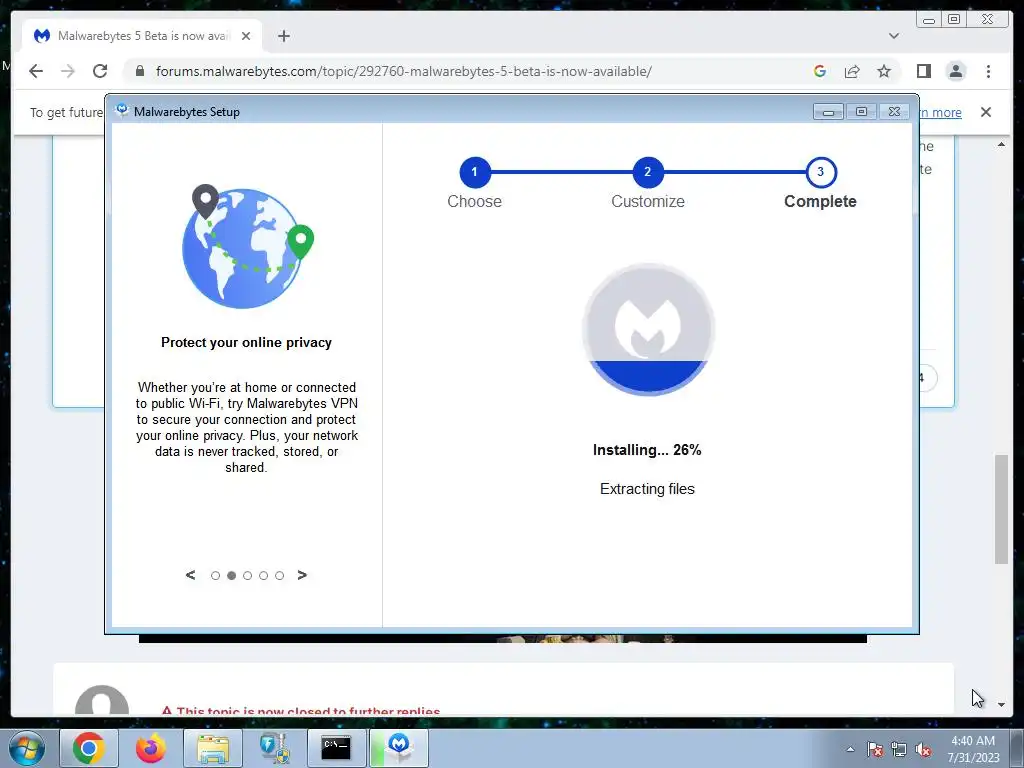Image resolution: width=1024 pixels, height=768 pixels.
Task: Select the third carousel dot
Action: point(248,575)
